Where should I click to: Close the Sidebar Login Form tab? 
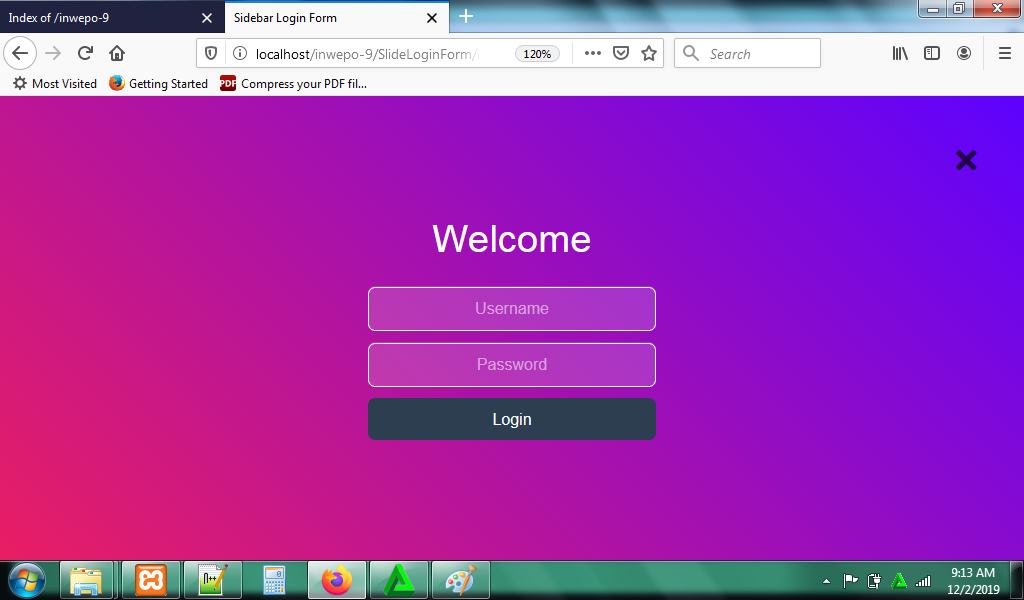click(x=432, y=18)
